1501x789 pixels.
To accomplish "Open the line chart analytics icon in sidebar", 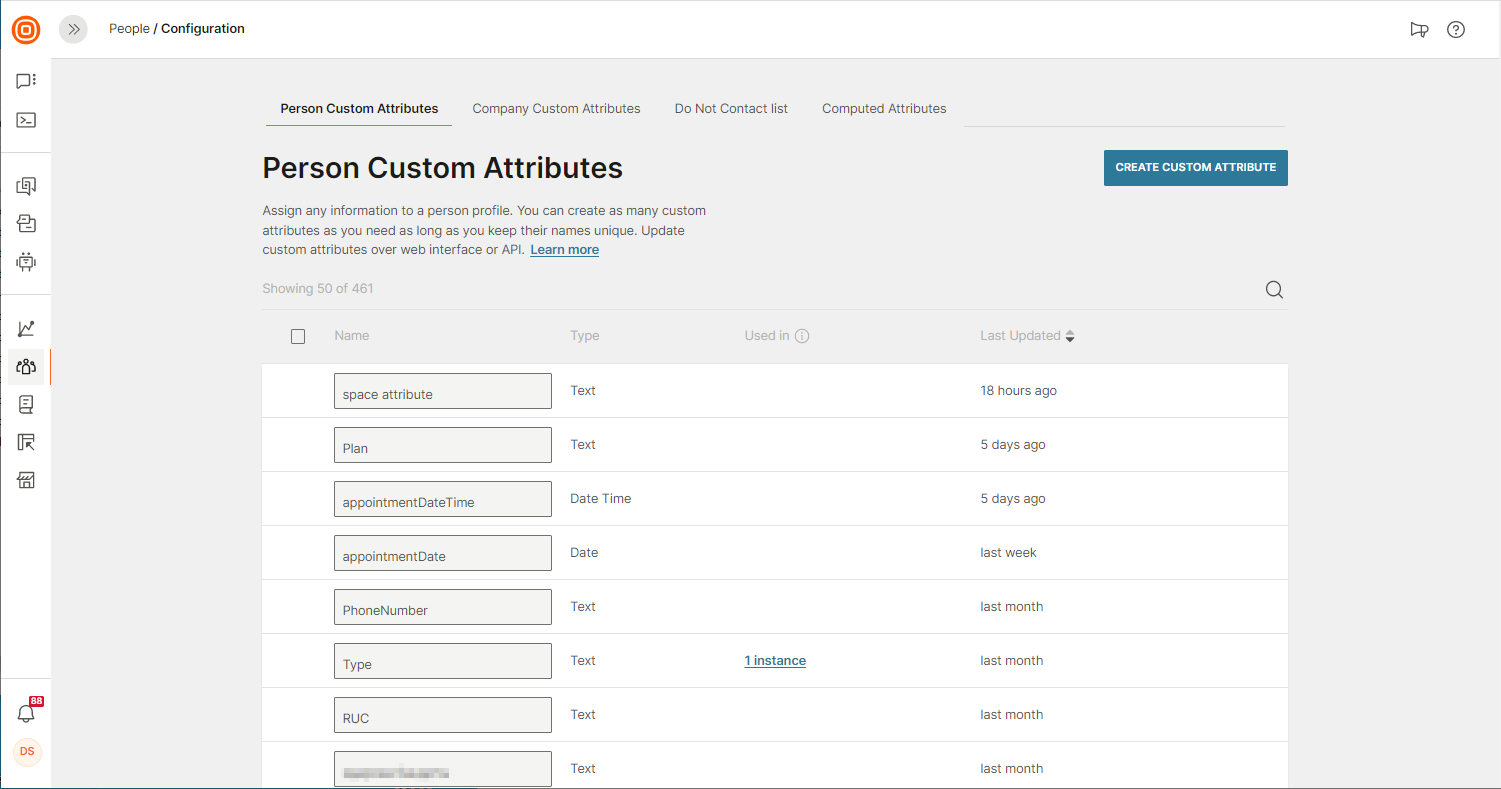I will (x=26, y=328).
